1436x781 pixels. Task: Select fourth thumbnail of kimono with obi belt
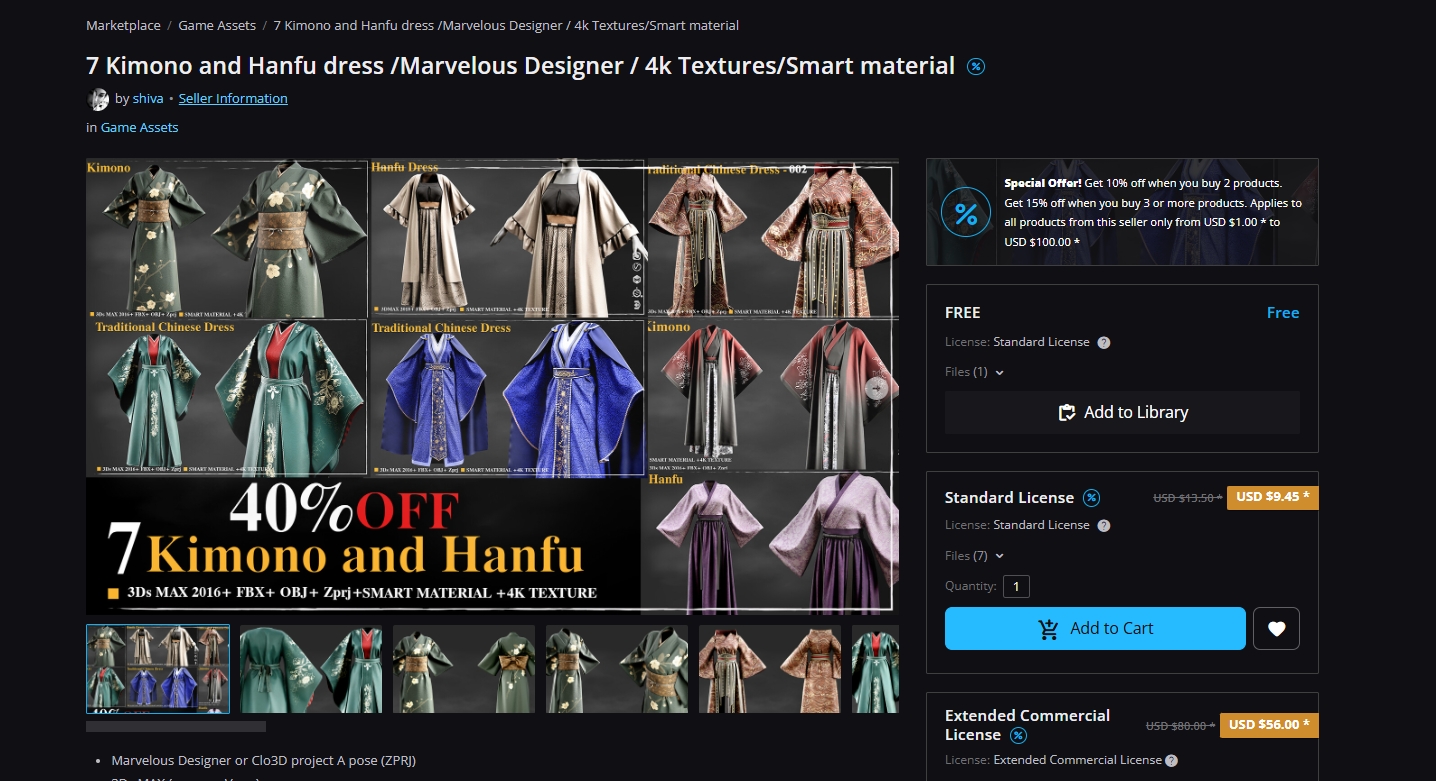pyautogui.click(x=617, y=669)
